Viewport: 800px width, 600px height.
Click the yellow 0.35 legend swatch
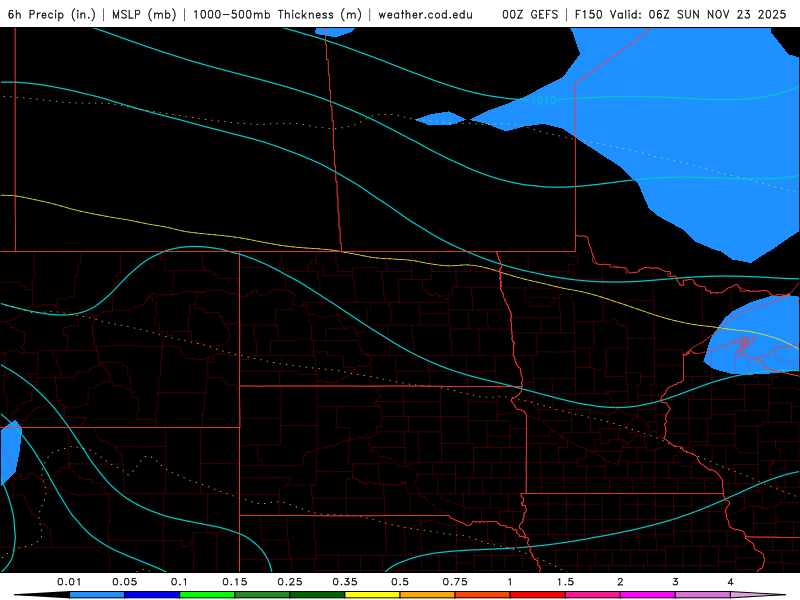(x=372, y=595)
